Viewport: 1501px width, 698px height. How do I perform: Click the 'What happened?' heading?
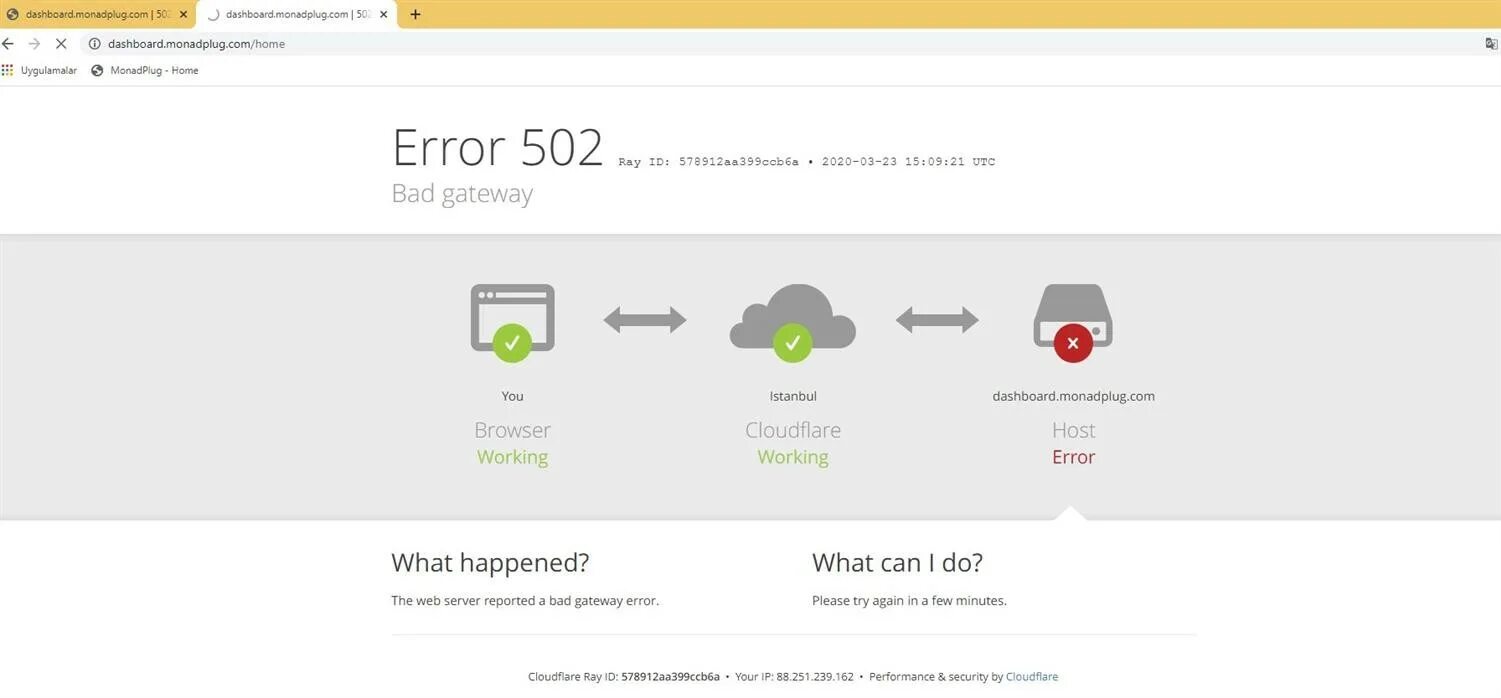490,563
